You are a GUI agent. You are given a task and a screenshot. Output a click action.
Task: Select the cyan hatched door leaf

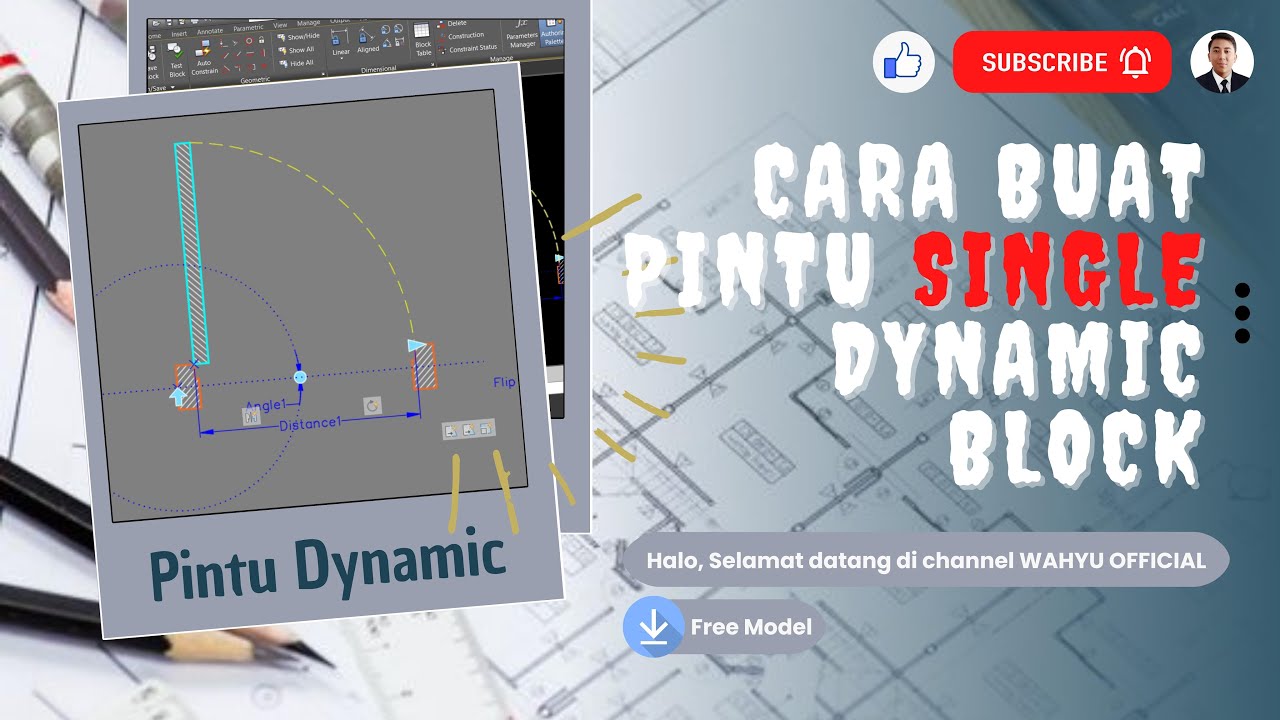(x=192, y=252)
